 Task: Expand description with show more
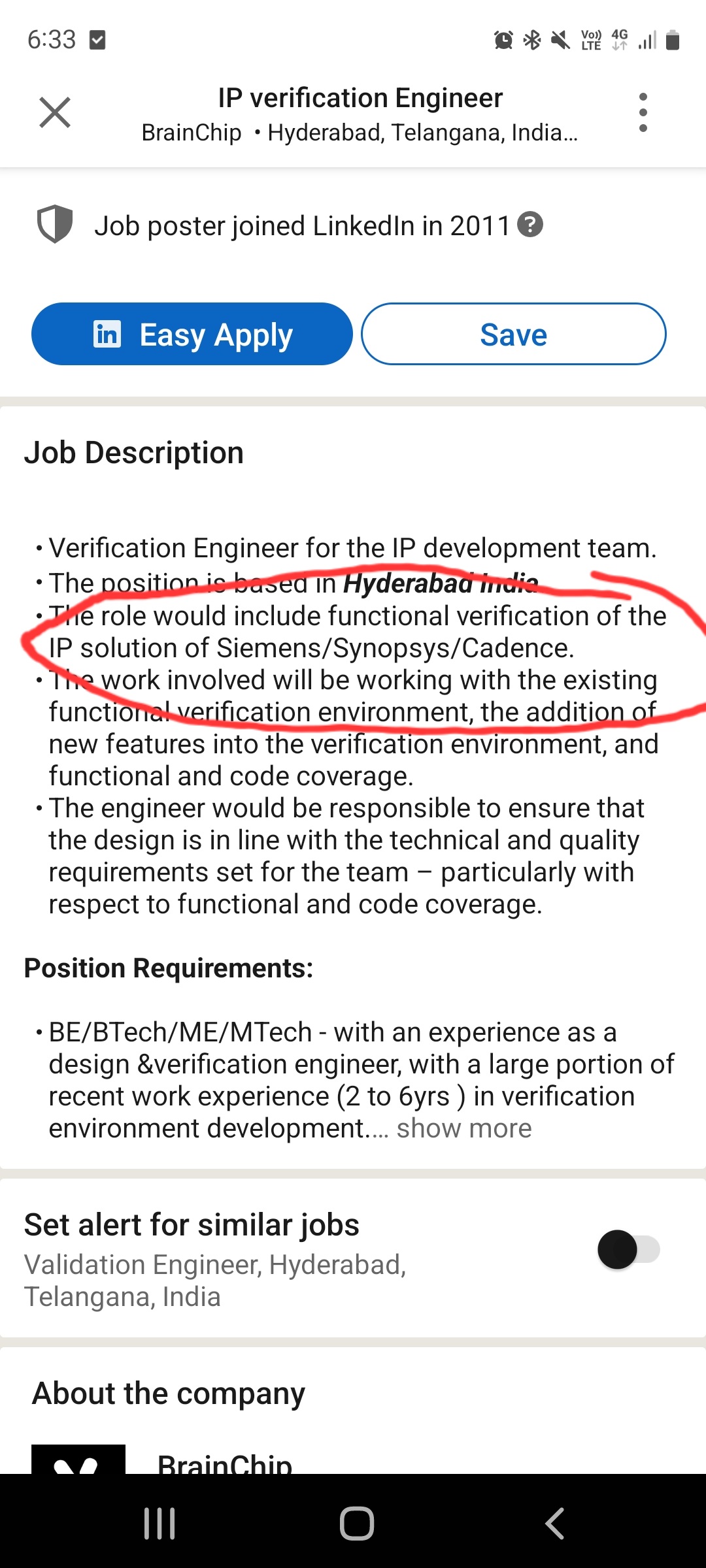[464, 1128]
